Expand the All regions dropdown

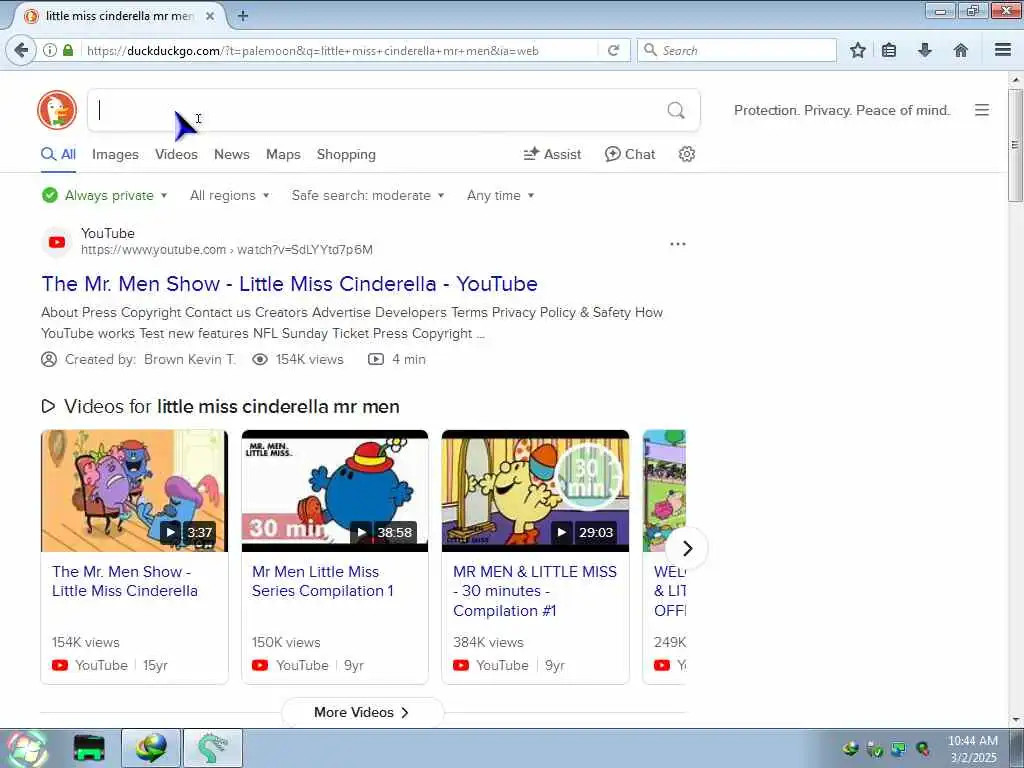coord(229,195)
